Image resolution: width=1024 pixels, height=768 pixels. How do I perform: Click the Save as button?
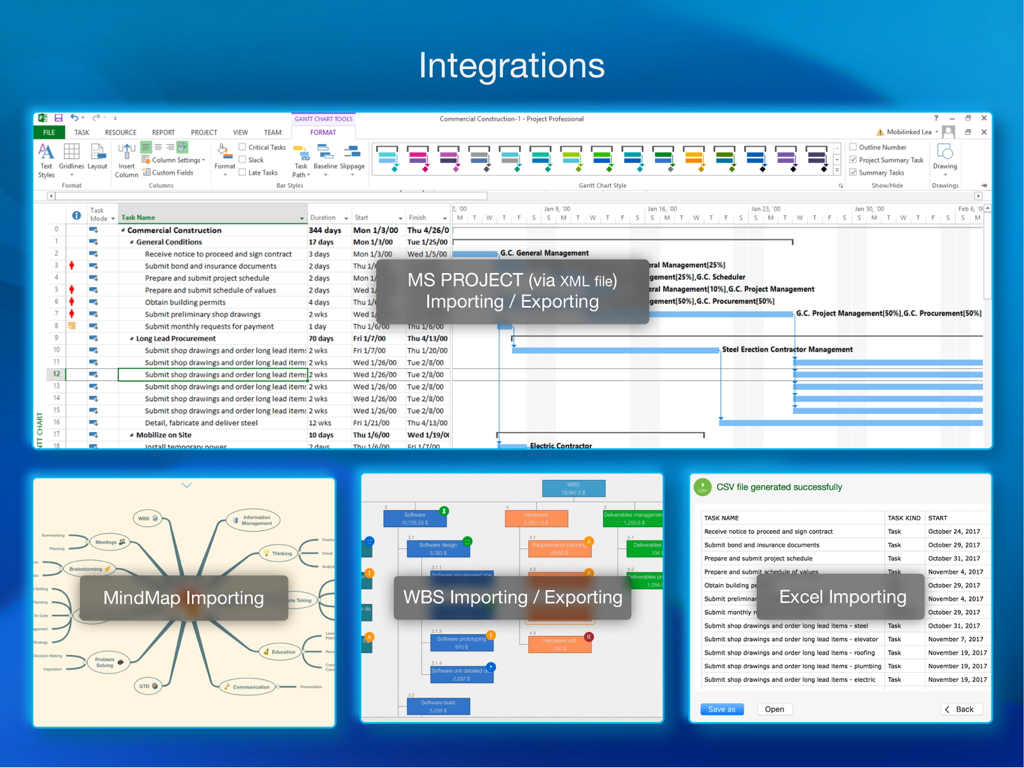click(x=721, y=709)
